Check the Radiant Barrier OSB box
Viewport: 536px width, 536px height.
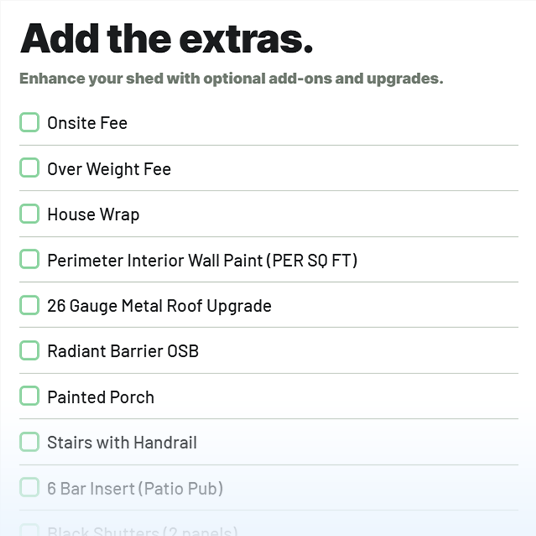click(29, 350)
